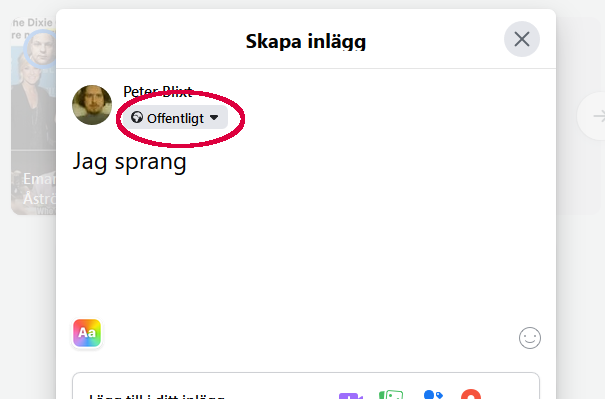Screen dimensions: 605x399
Task: Click the red location check-in icon
Action: (471, 394)
